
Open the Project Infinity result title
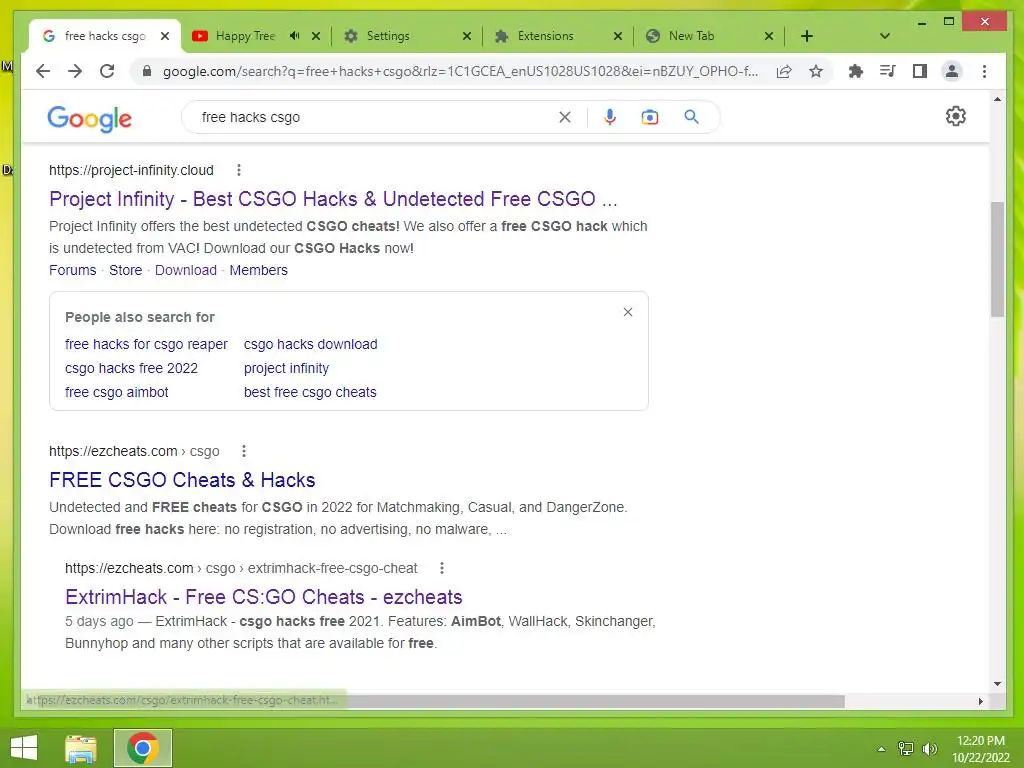(x=333, y=199)
